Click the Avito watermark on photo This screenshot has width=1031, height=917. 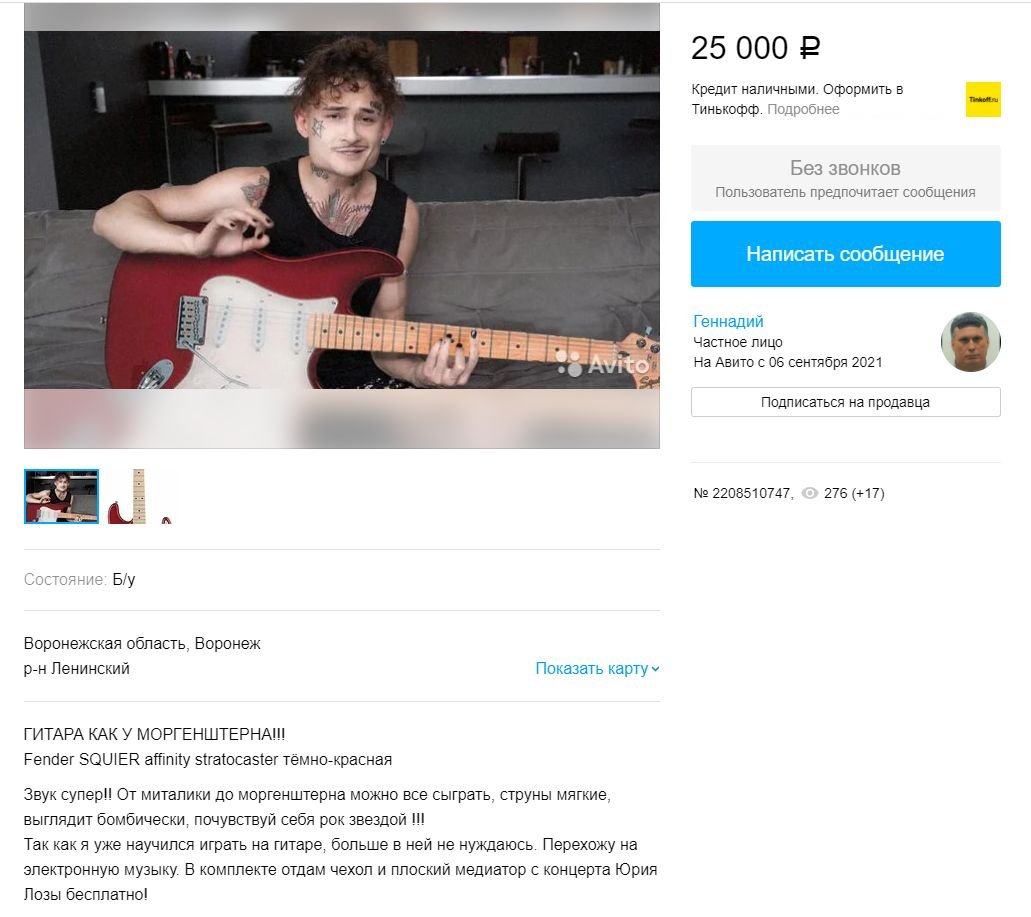point(602,364)
